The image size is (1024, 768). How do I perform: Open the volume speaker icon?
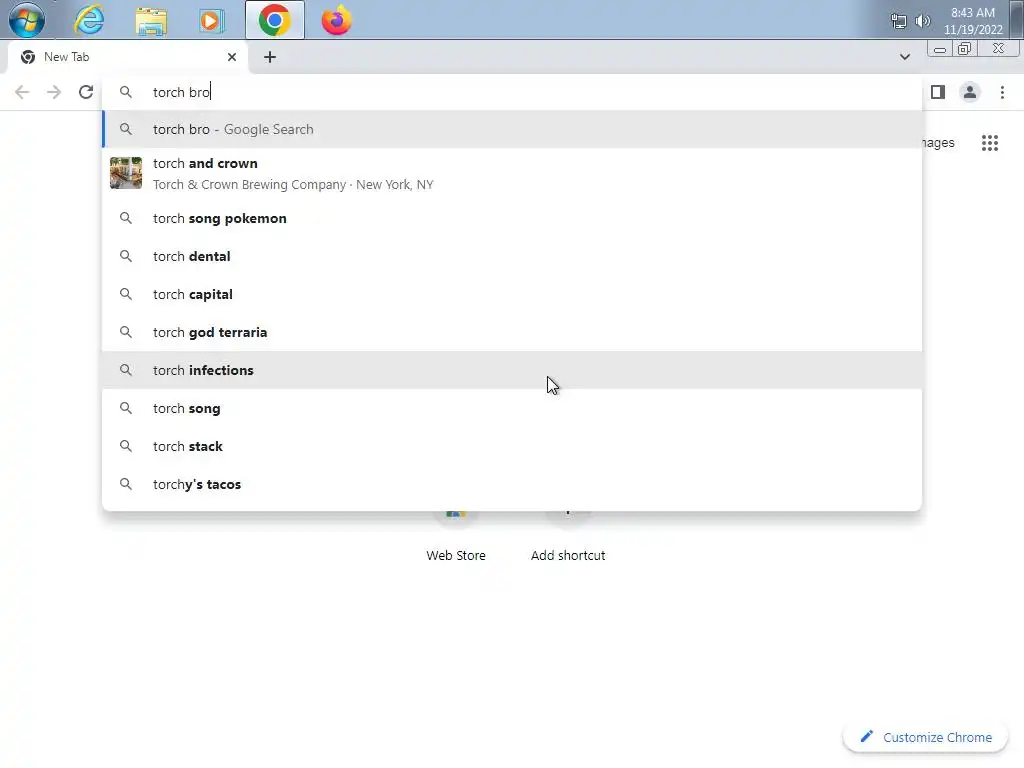click(922, 21)
